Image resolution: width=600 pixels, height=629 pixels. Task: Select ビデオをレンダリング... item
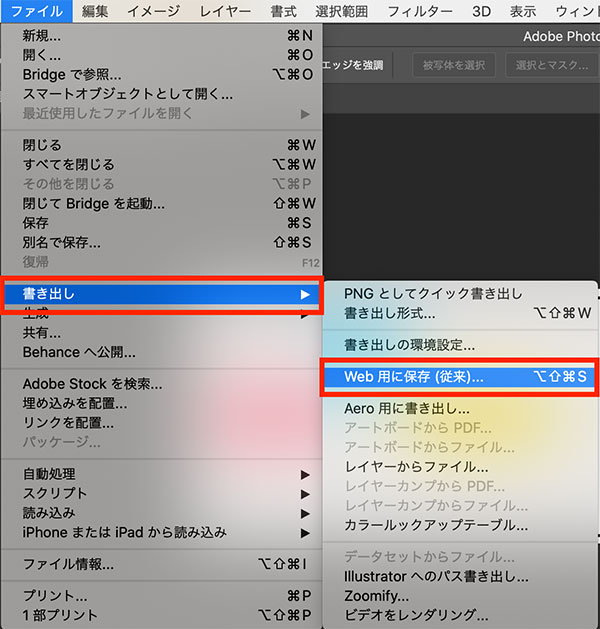pos(460,615)
